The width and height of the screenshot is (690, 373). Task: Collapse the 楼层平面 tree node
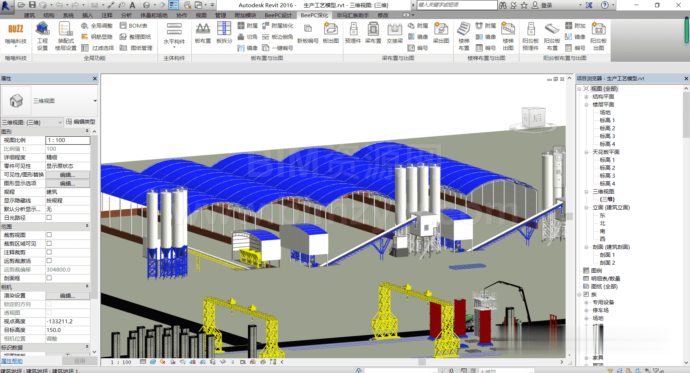point(586,105)
